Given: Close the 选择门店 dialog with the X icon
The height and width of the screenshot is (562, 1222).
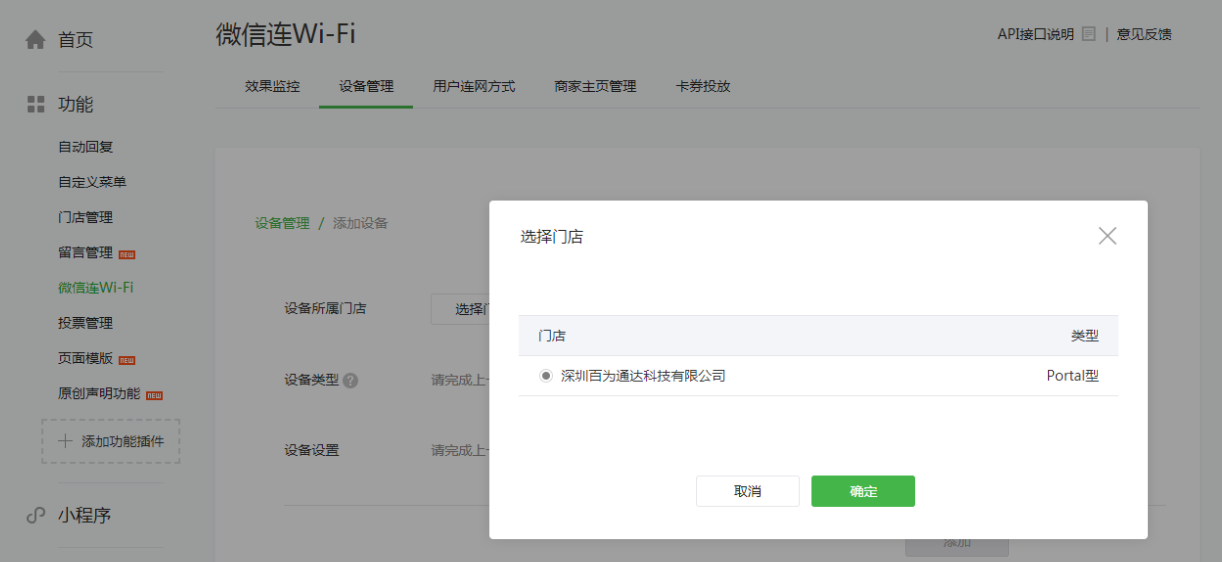Looking at the screenshot, I should click(1107, 236).
